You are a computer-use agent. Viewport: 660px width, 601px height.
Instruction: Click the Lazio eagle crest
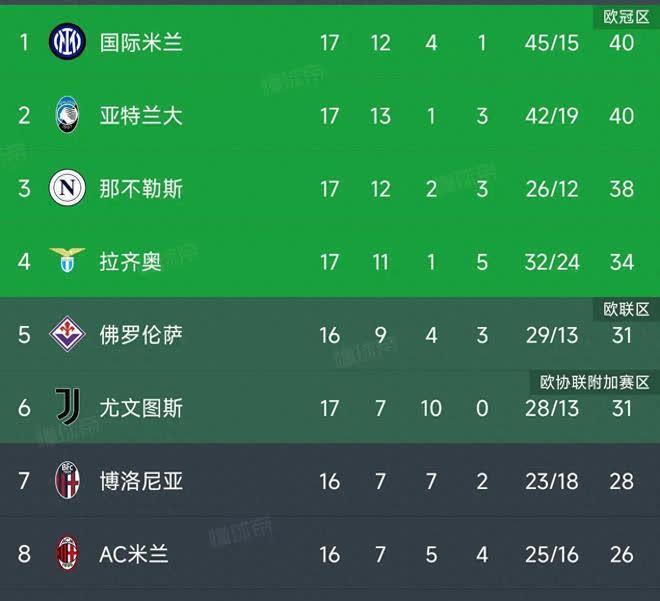coord(67,260)
